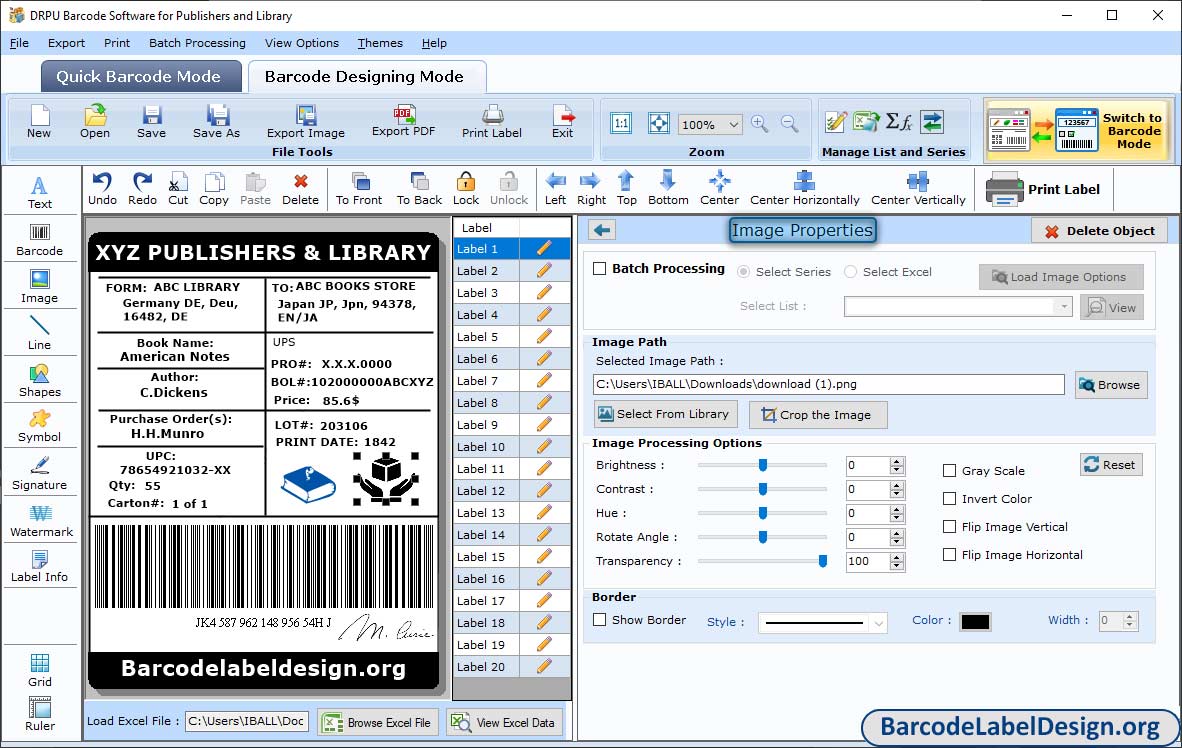
Task: Click Export PDF in File Tools
Action: pyautogui.click(x=403, y=121)
